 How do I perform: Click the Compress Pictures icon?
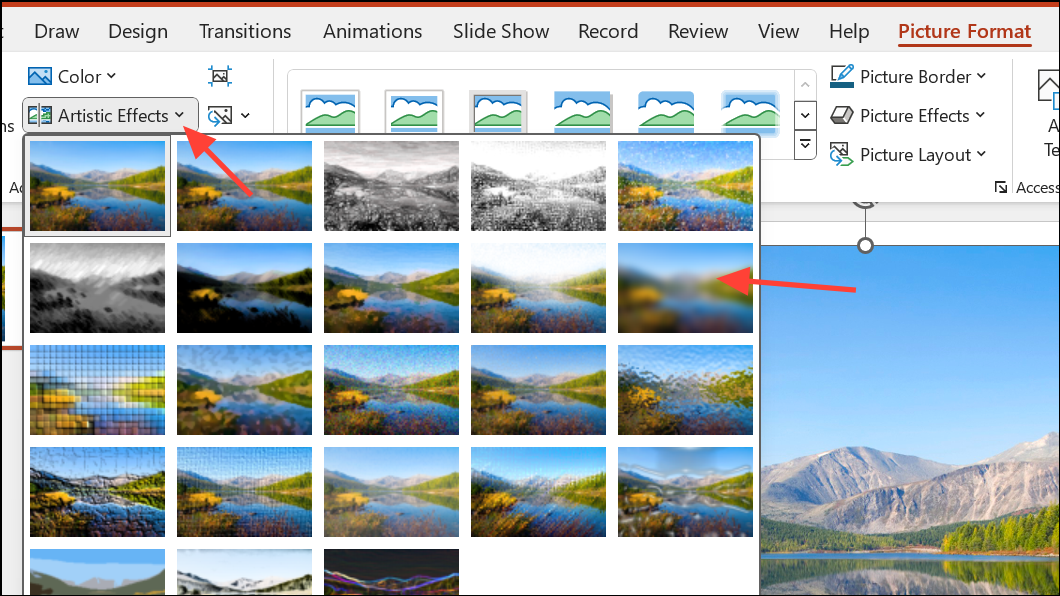(220, 76)
